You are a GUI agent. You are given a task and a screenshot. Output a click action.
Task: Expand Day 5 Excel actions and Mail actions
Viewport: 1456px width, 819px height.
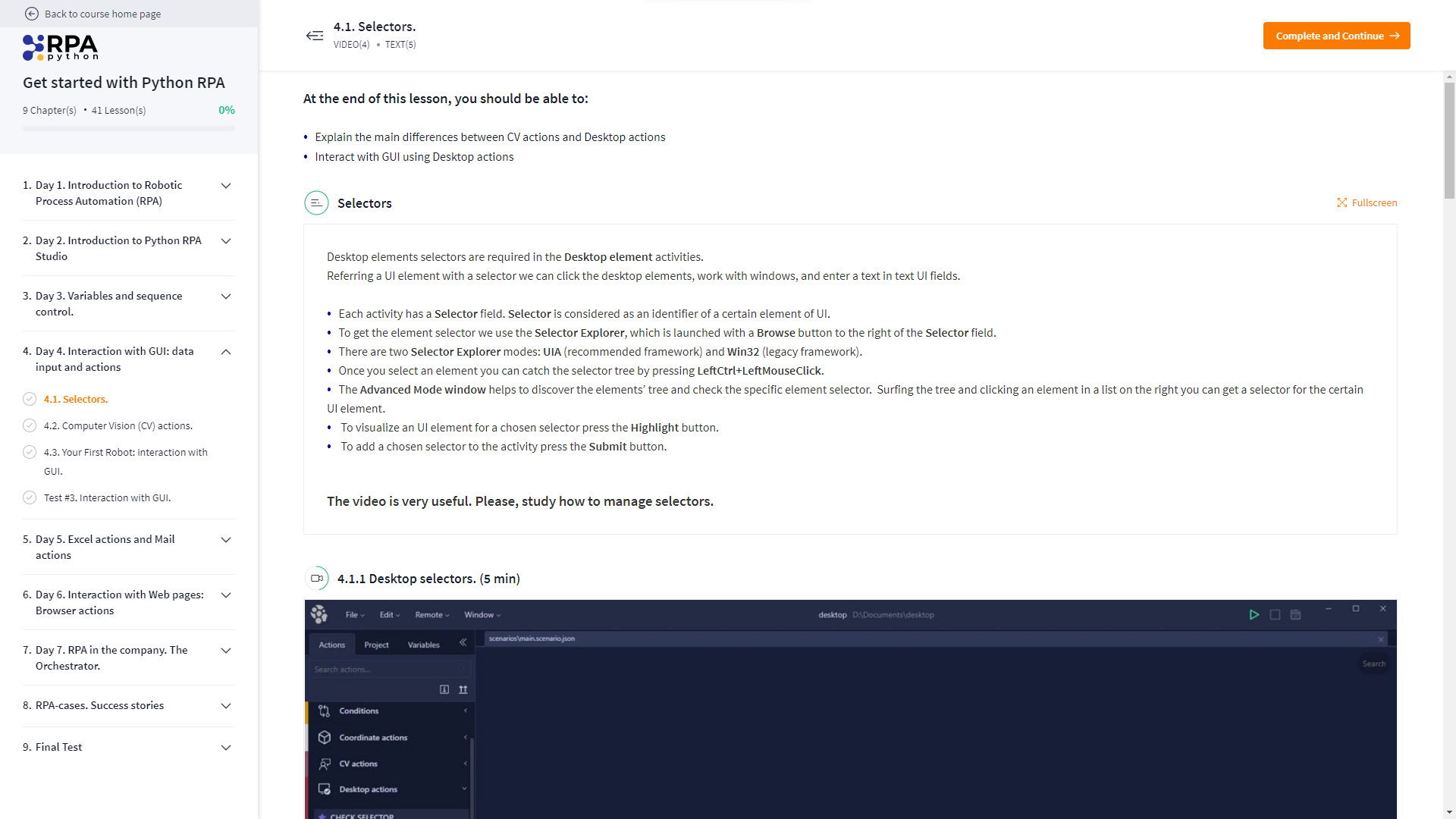226,547
